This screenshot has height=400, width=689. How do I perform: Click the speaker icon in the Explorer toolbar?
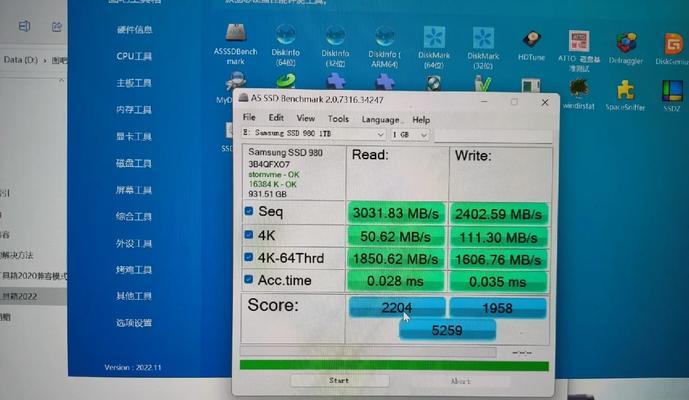pyautogui.click(x=24, y=26)
